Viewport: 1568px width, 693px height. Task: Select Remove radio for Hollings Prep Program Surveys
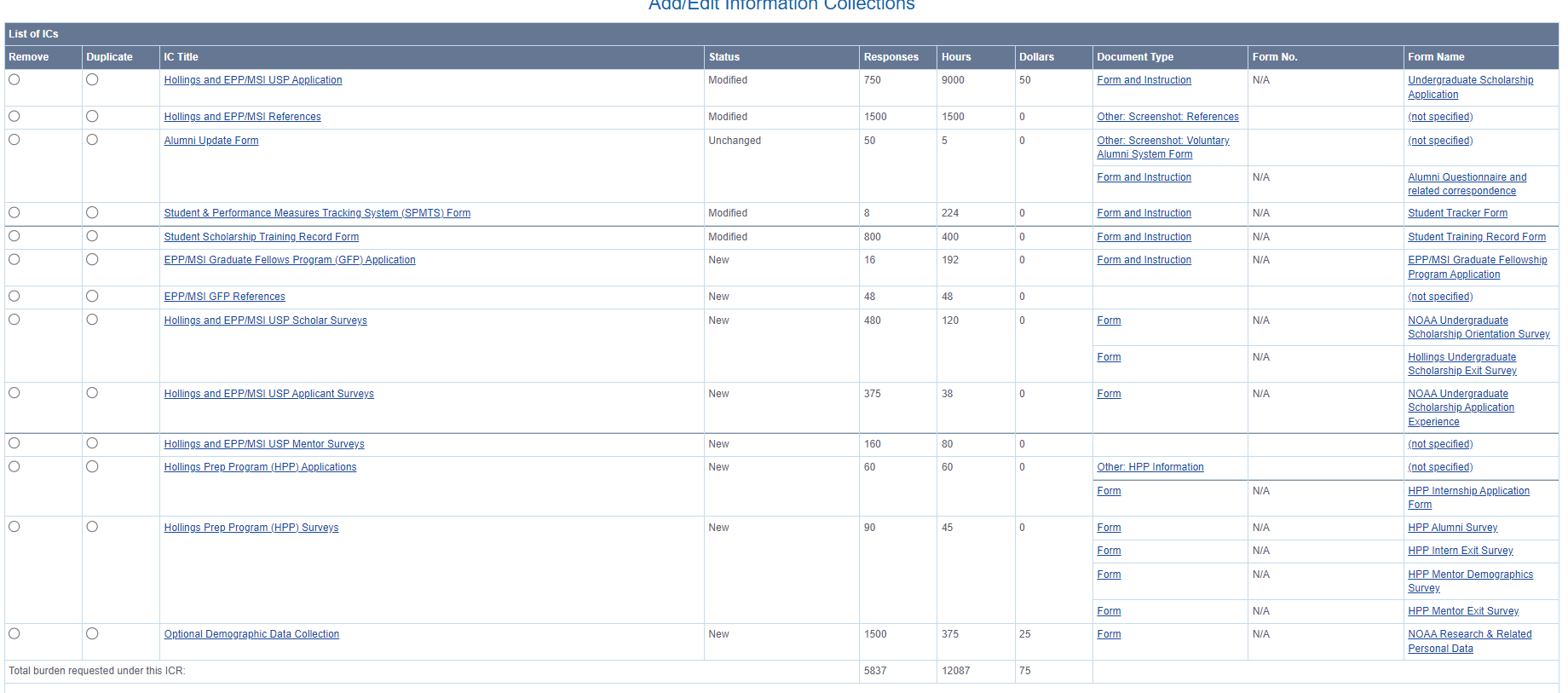tap(14, 527)
